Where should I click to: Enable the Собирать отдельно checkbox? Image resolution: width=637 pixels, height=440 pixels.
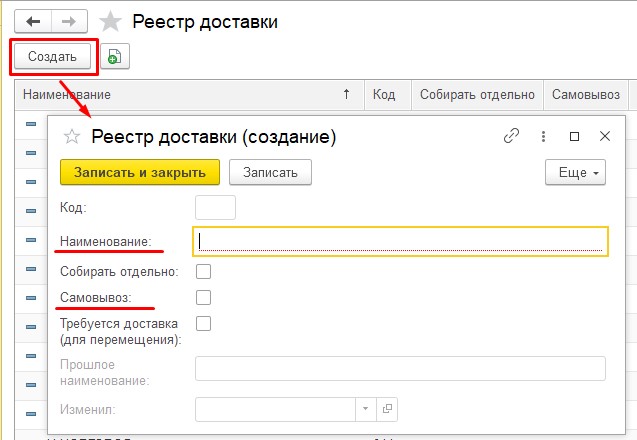tap(203, 271)
